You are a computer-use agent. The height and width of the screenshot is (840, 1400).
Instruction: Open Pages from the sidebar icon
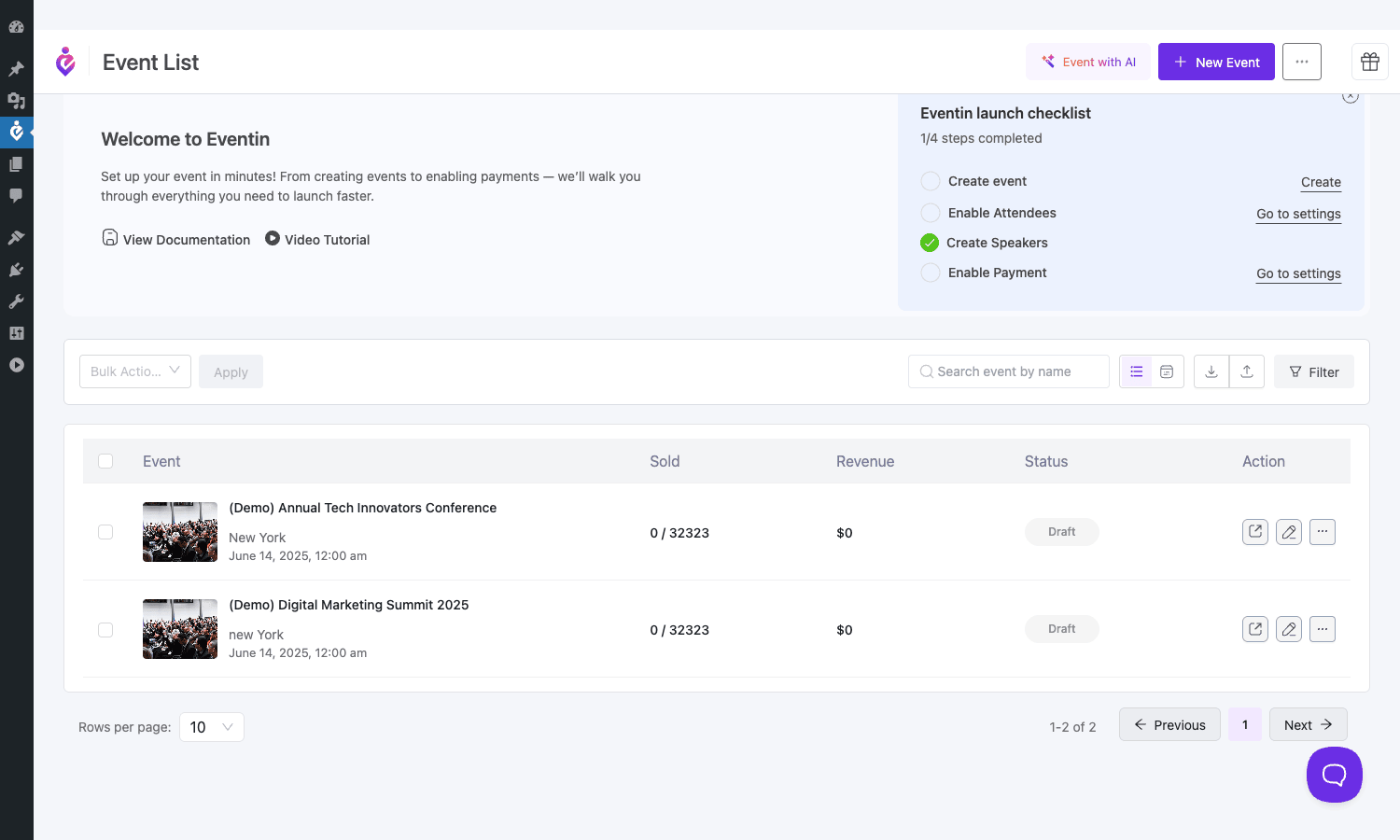click(x=16, y=163)
